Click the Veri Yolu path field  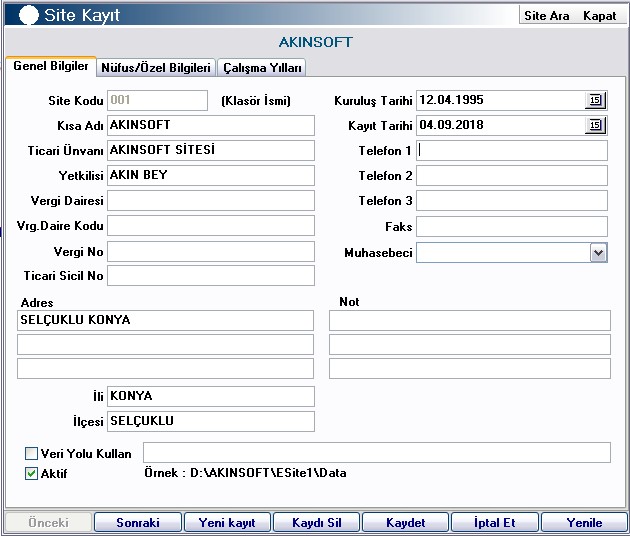pos(377,452)
